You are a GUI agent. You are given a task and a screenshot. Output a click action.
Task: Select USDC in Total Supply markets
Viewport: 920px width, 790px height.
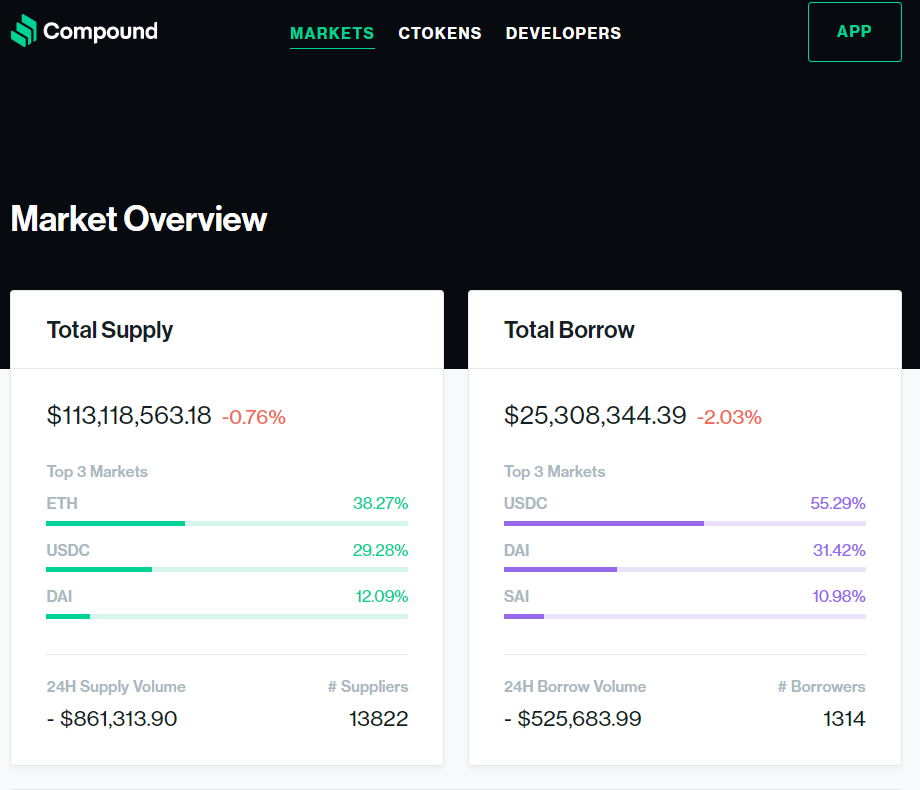68,551
